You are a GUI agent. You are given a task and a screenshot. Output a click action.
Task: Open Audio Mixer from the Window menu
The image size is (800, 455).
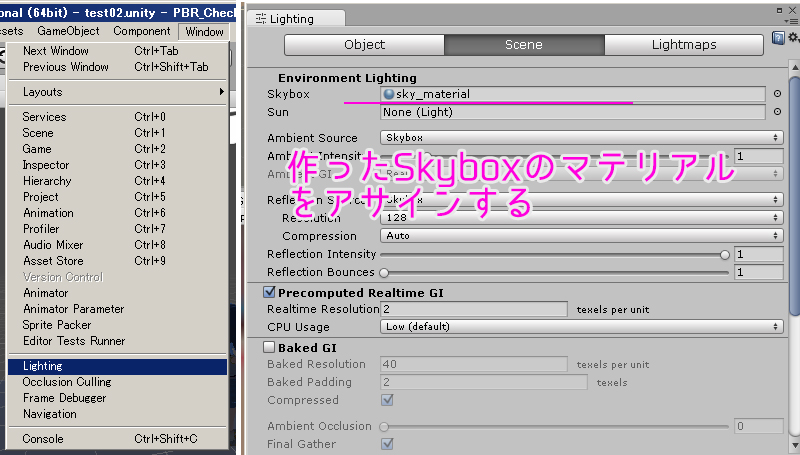coord(117,245)
